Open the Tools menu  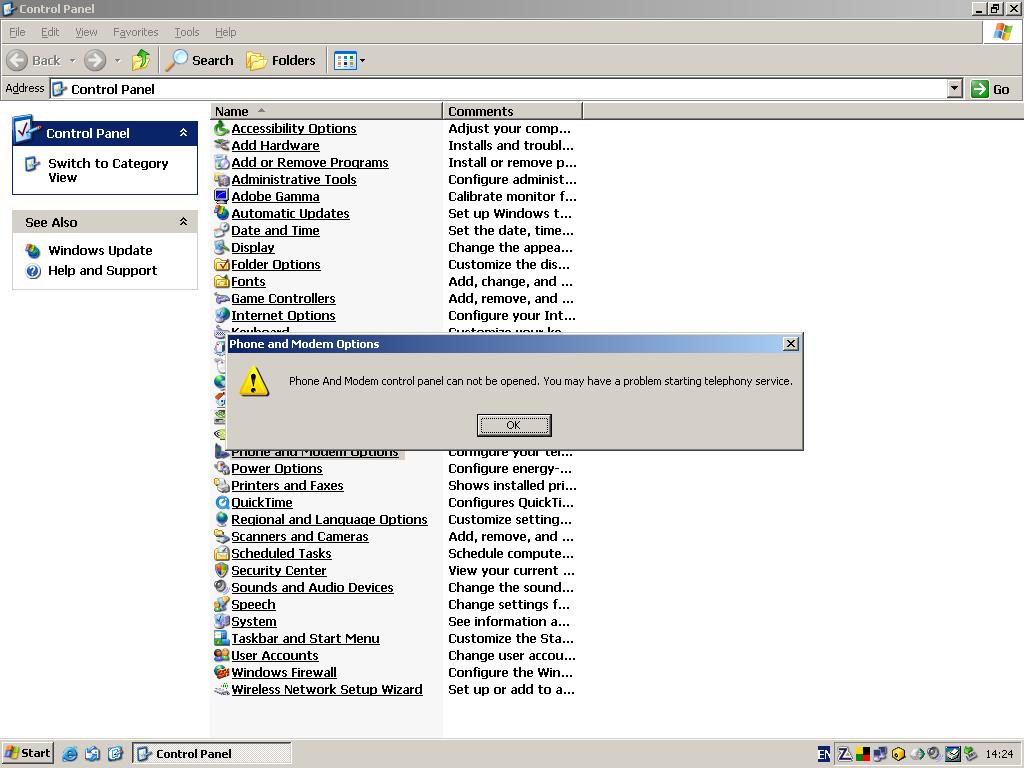(x=187, y=32)
